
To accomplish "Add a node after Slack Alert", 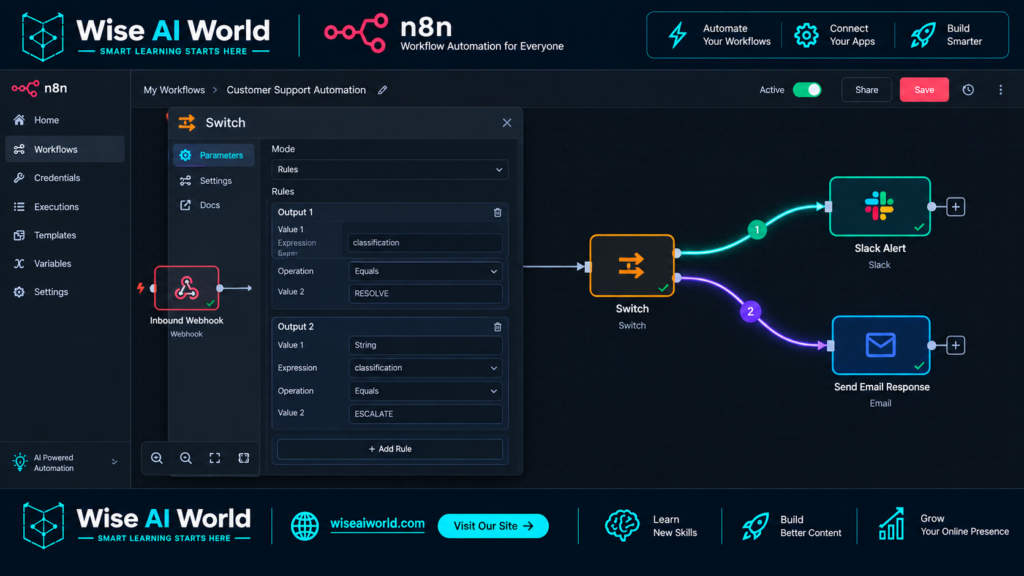I will coord(955,207).
